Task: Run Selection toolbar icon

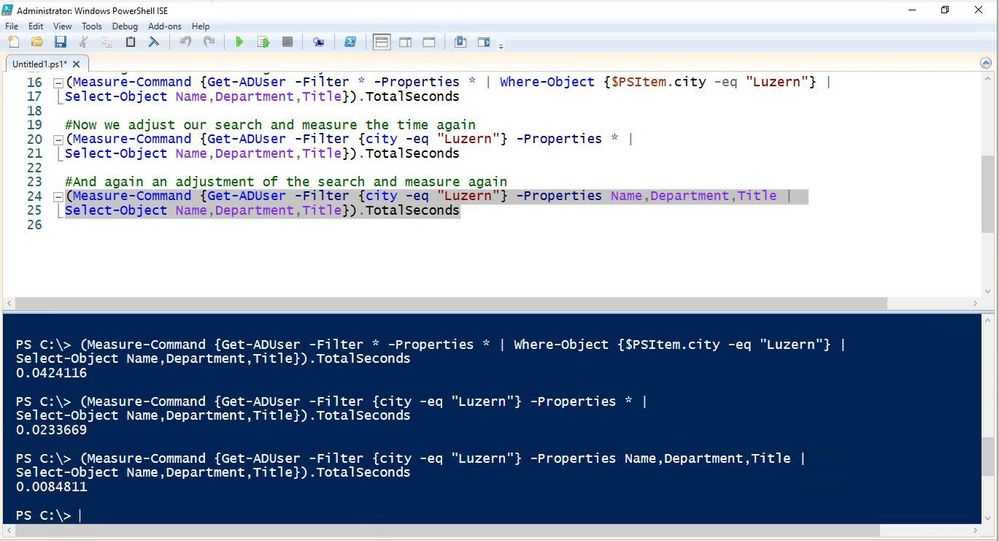Action: click(263, 42)
